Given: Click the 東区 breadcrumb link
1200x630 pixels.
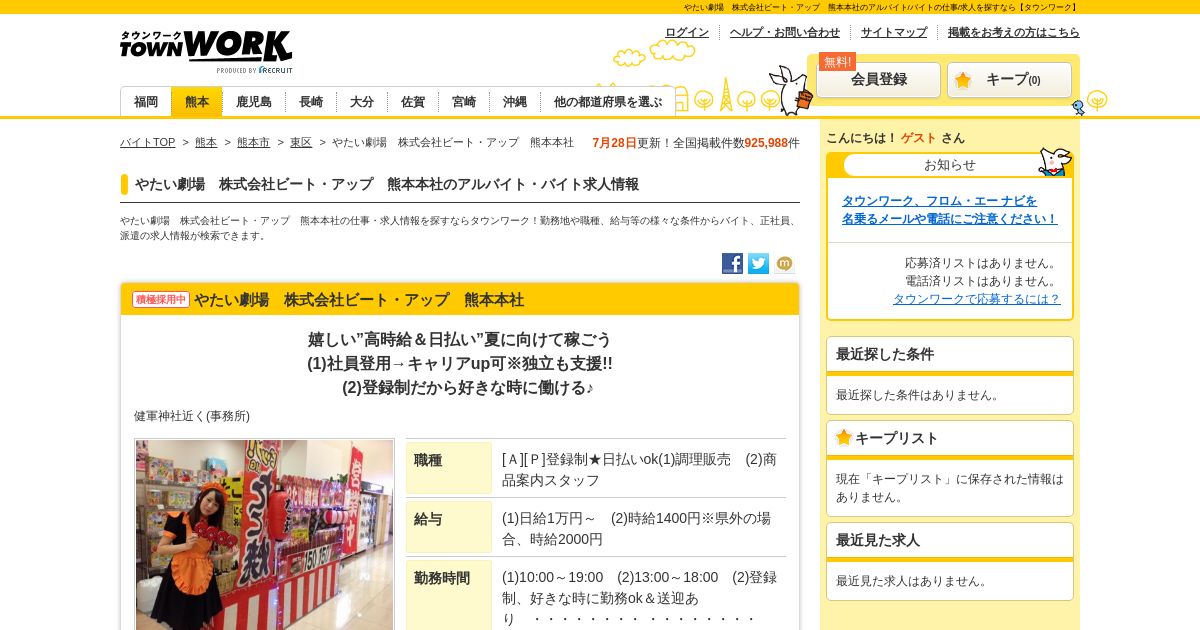Looking at the screenshot, I should pos(301,143).
